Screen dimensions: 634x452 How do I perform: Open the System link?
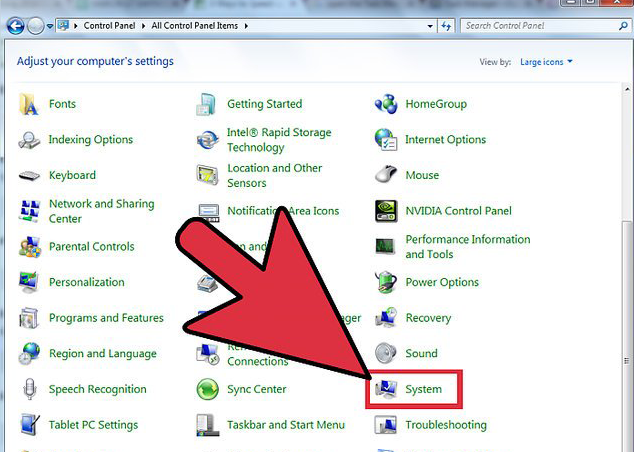click(423, 389)
